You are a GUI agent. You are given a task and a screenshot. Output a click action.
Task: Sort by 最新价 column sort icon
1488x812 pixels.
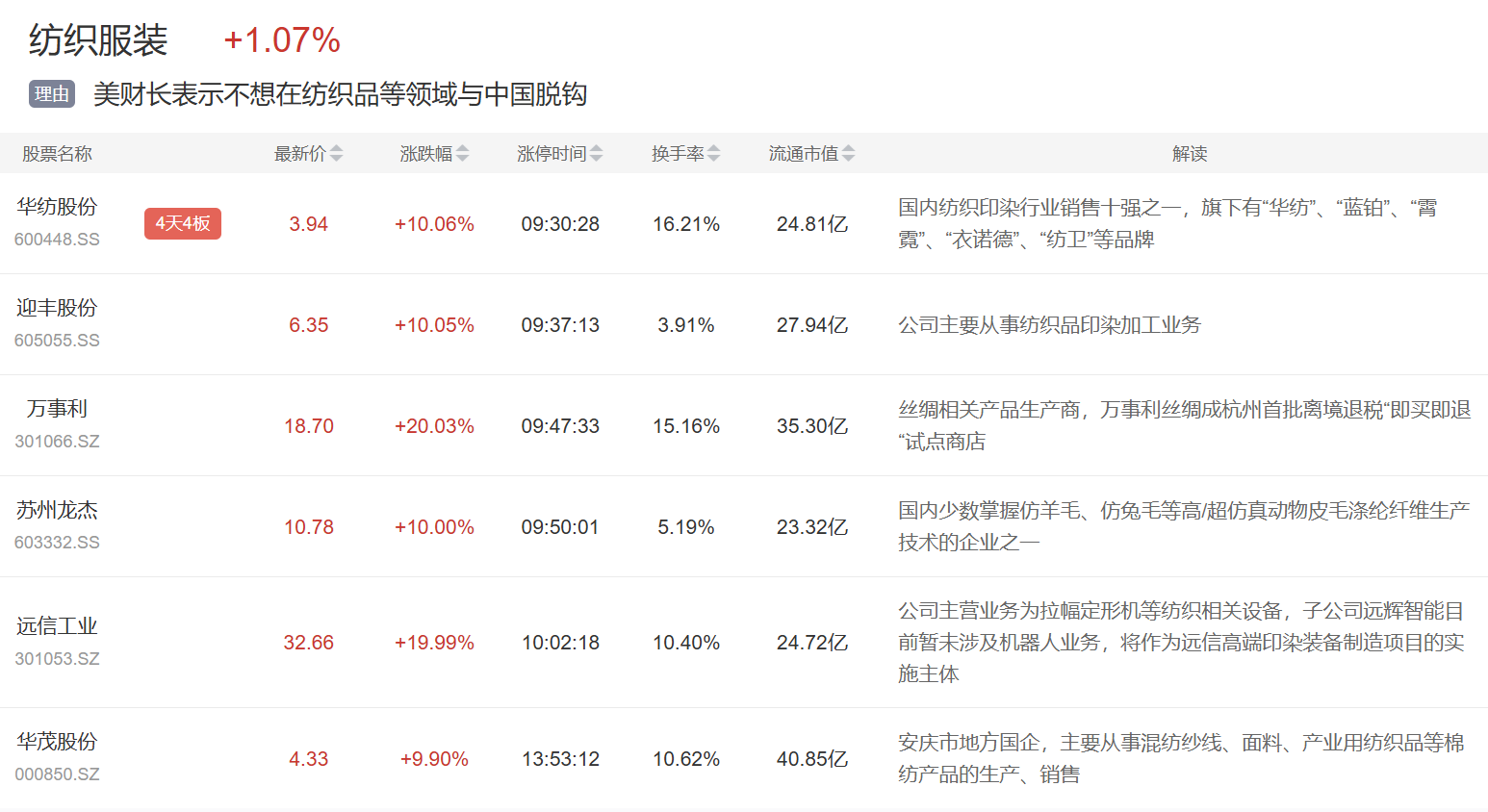click(336, 154)
